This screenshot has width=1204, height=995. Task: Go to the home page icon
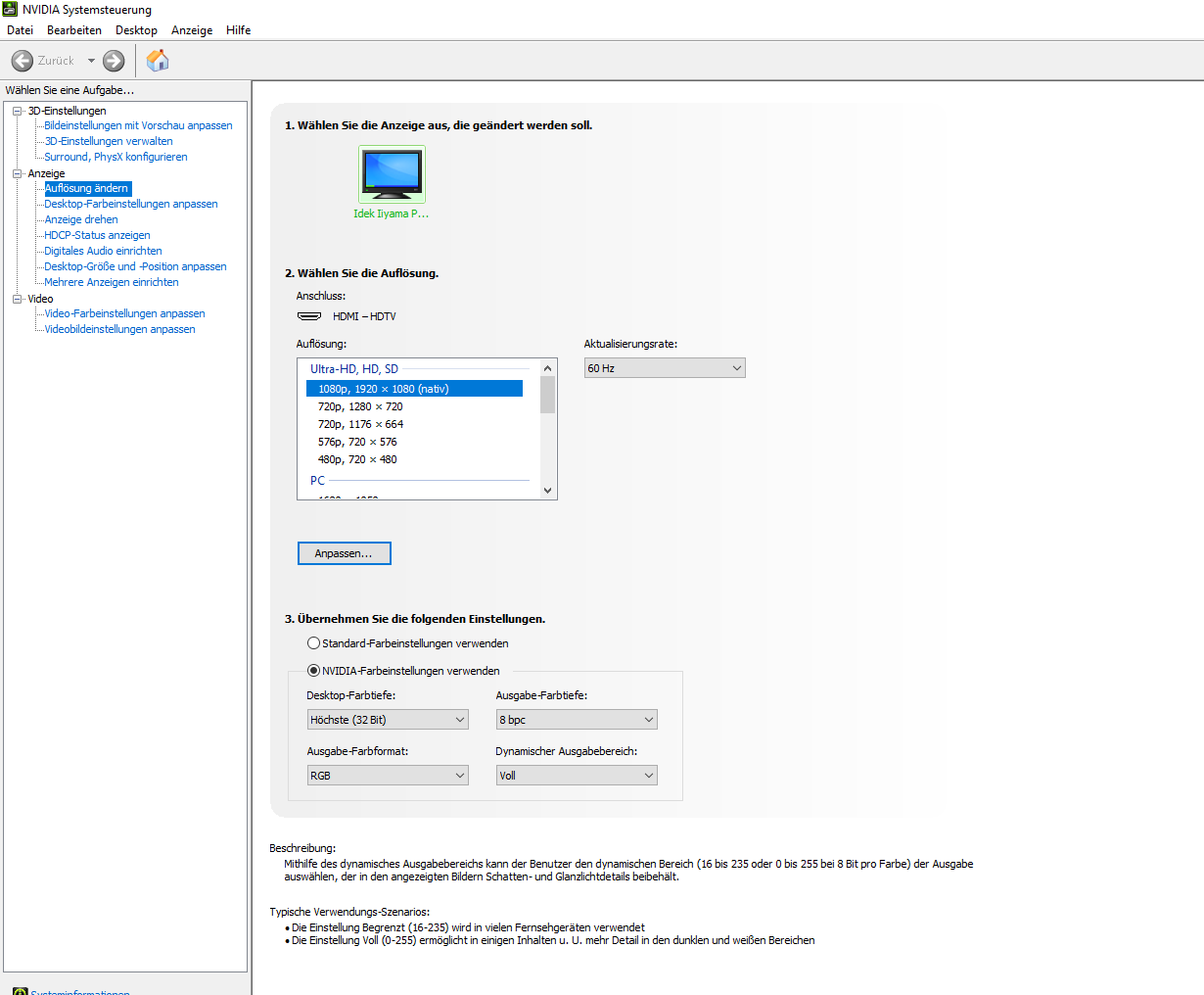point(158,61)
